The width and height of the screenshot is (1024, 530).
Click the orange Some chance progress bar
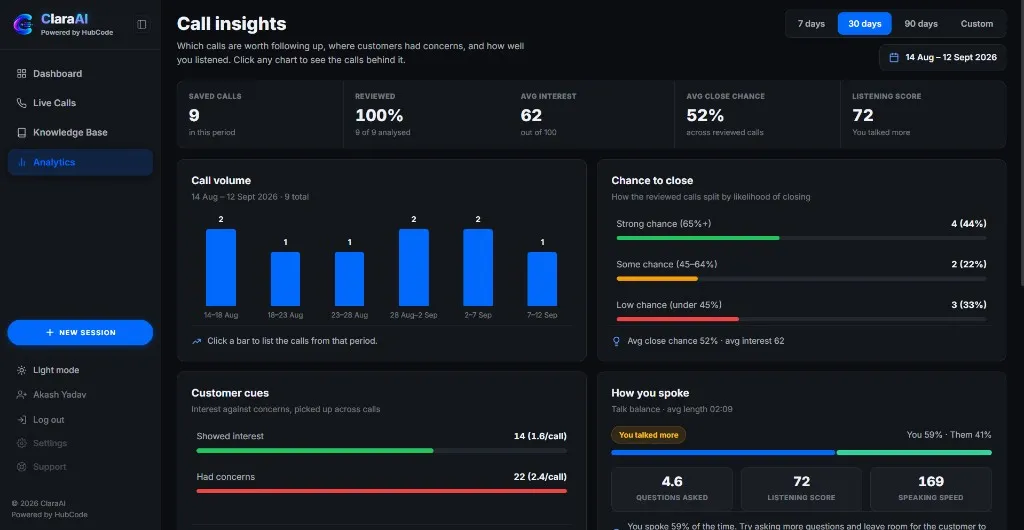tap(657, 279)
